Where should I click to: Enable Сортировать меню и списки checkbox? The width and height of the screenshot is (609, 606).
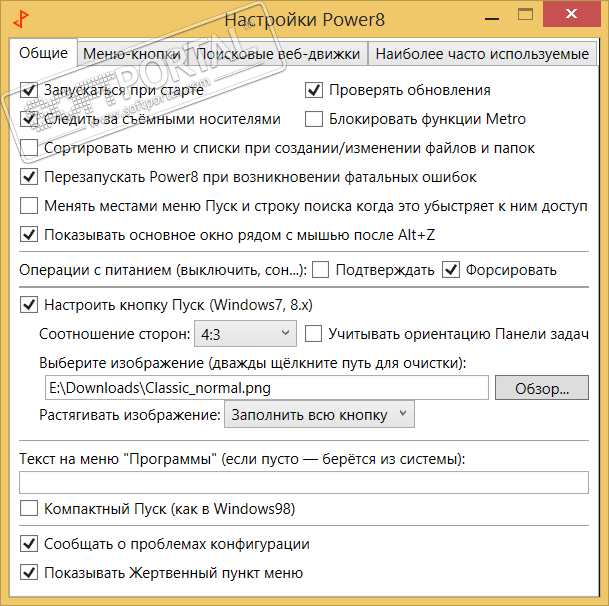pyautogui.click(x=29, y=148)
